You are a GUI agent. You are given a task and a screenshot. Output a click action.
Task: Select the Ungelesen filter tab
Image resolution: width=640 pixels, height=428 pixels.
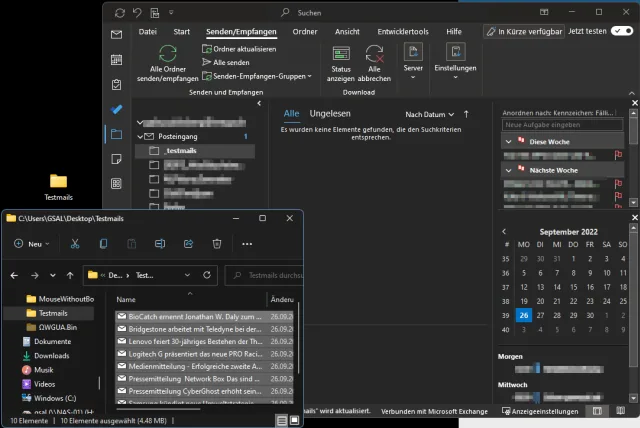click(x=329, y=114)
